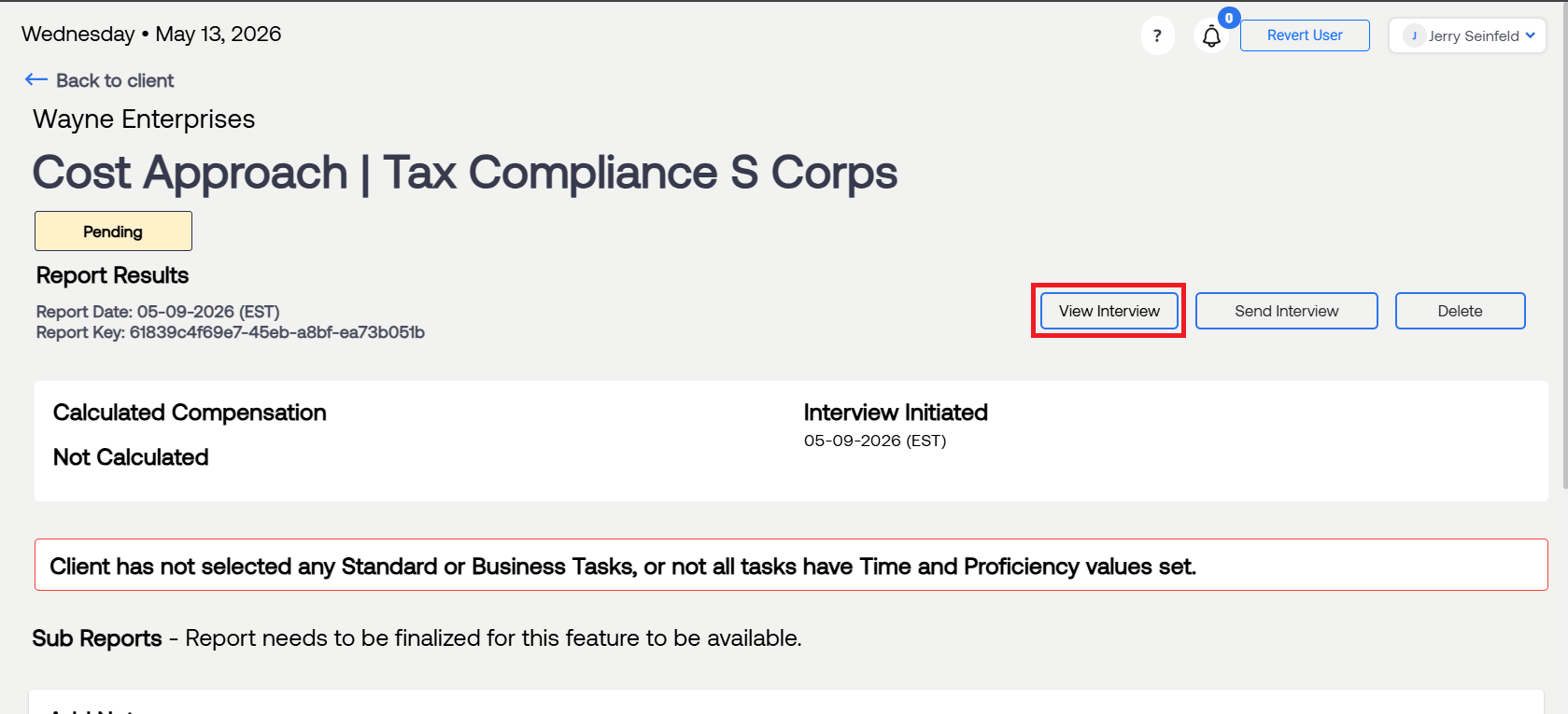Follow the Back to client link
Screen dimensions: 1568x714
click(x=115, y=80)
